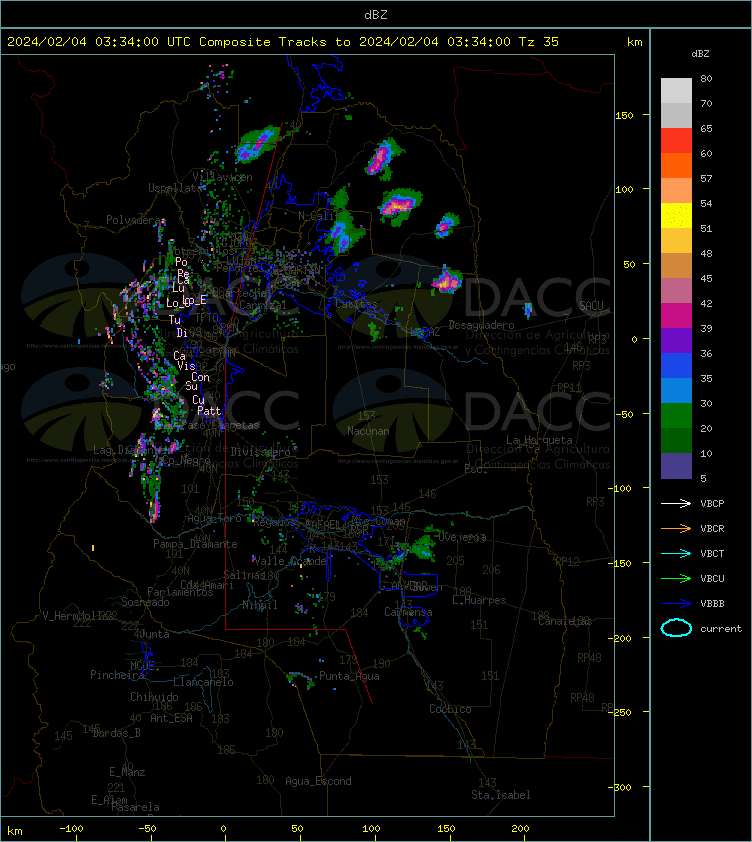752x842 pixels.
Task: Click the Cochico place label
Action: 450,709
